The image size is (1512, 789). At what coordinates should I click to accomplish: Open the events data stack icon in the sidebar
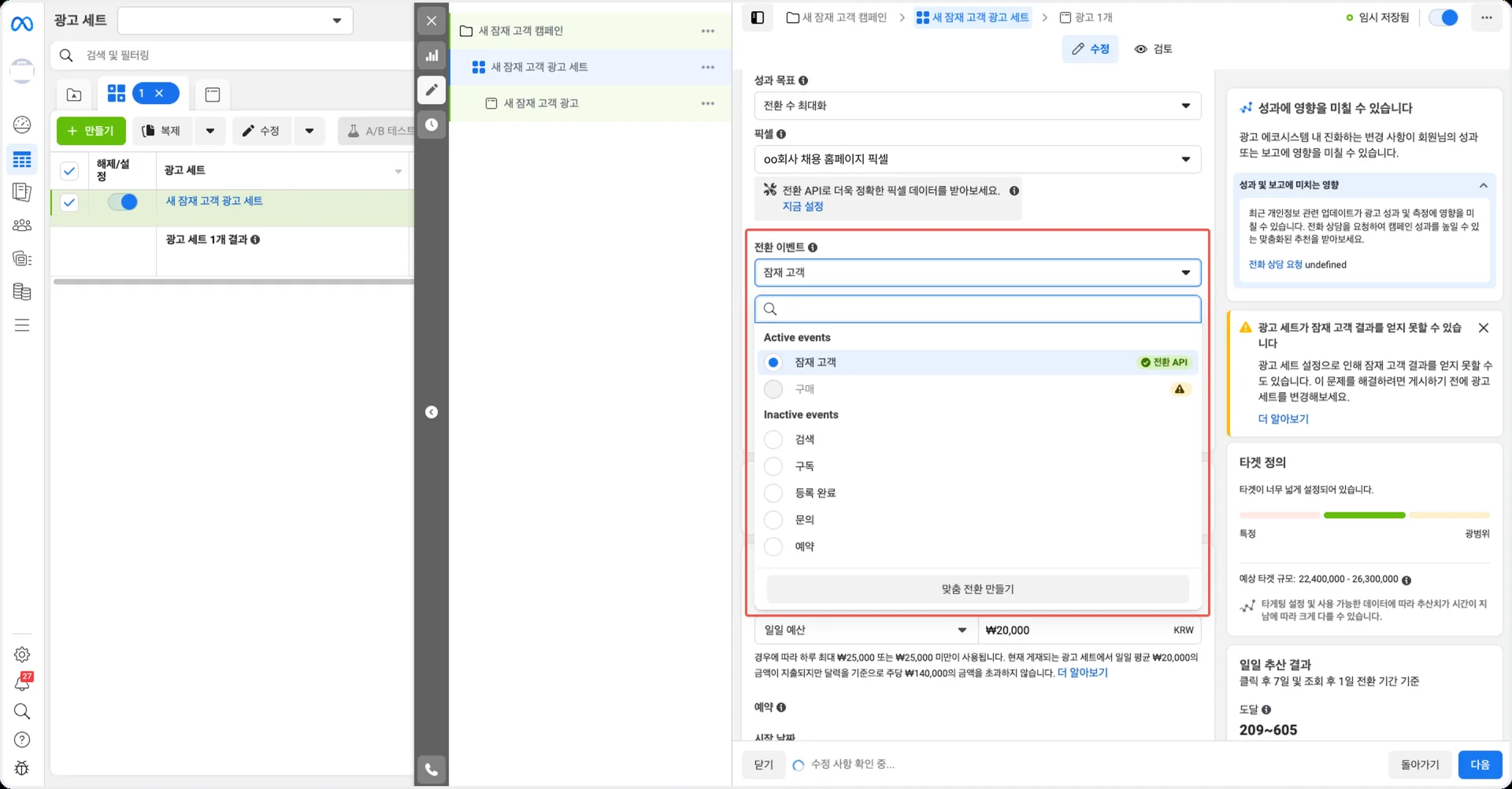tap(22, 291)
